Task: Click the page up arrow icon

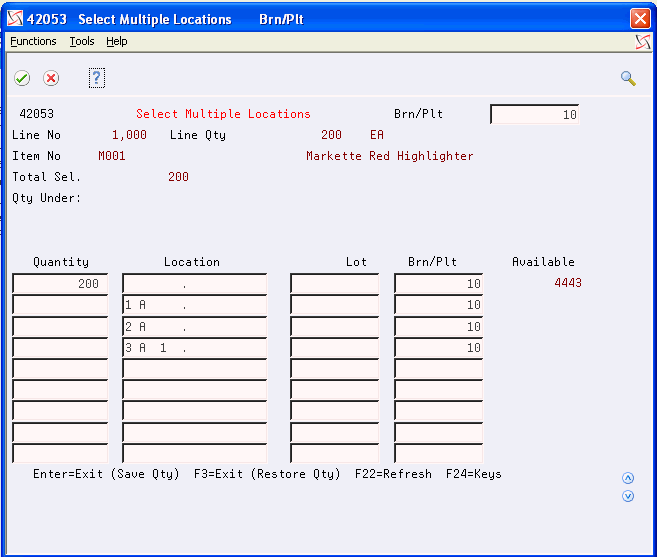Action: (628, 478)
